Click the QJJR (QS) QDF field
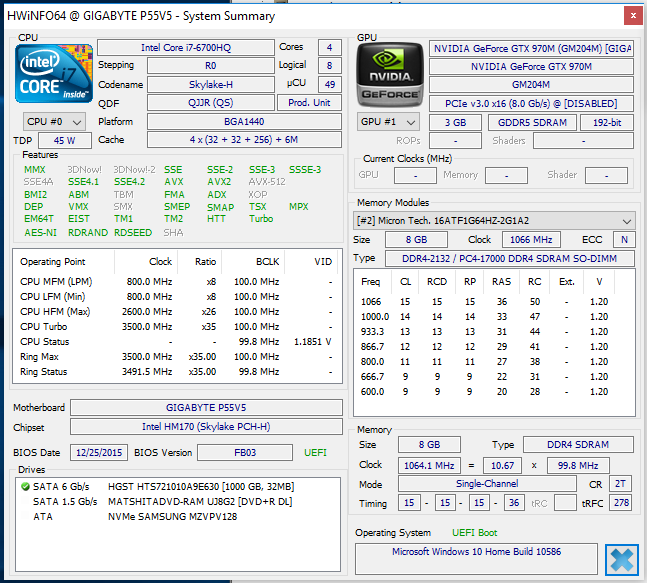The image size is (647, 583). coord(211,103)
